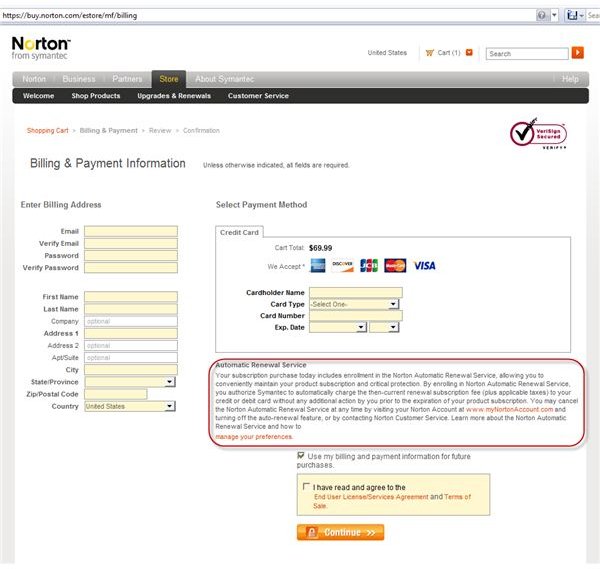Viewport: 600px width, 569px height.
Task: Check 'I have read and agree' checkbox
Action: pyautogui.click(x=306, y=486)
